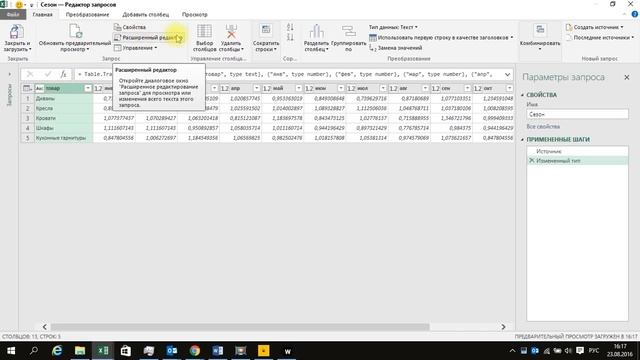The height and width of the screenshot is (360, 640).
Task: Open filter dropdown for июн column
Action: point(341,88)
